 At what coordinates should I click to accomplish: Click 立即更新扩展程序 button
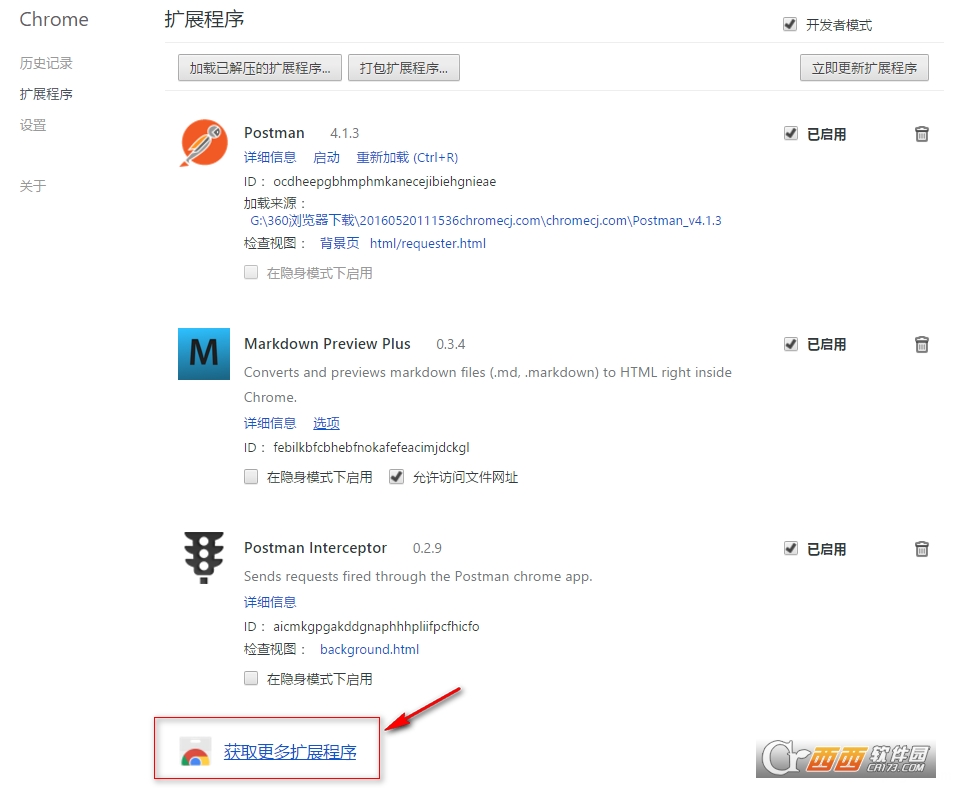(x=864, y=68)
